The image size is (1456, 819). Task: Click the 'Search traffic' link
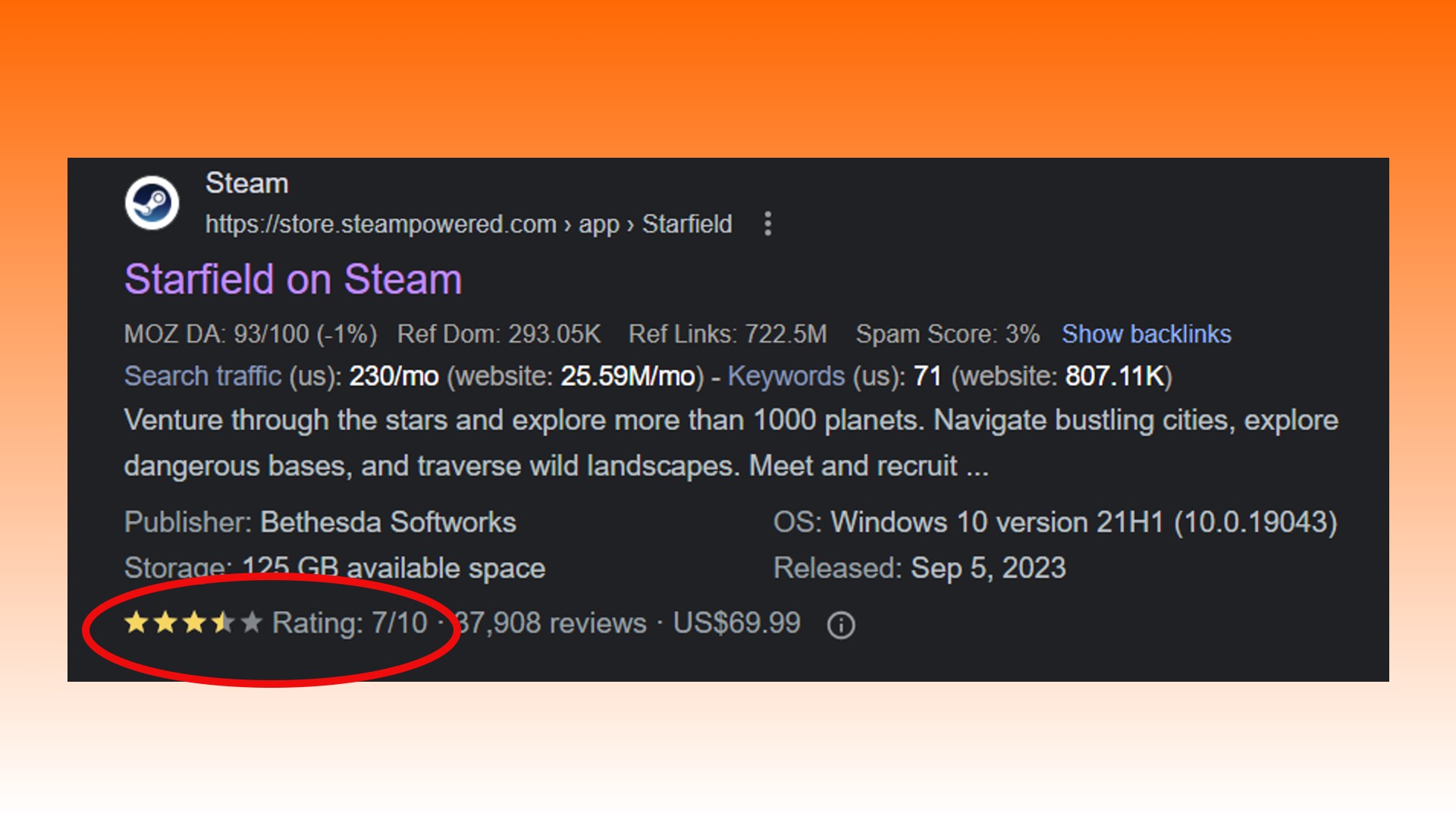coord(202,376)
